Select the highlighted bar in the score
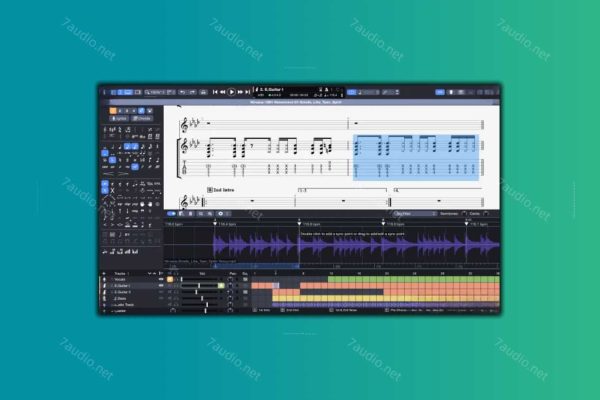600x400 pixels. 416,157
